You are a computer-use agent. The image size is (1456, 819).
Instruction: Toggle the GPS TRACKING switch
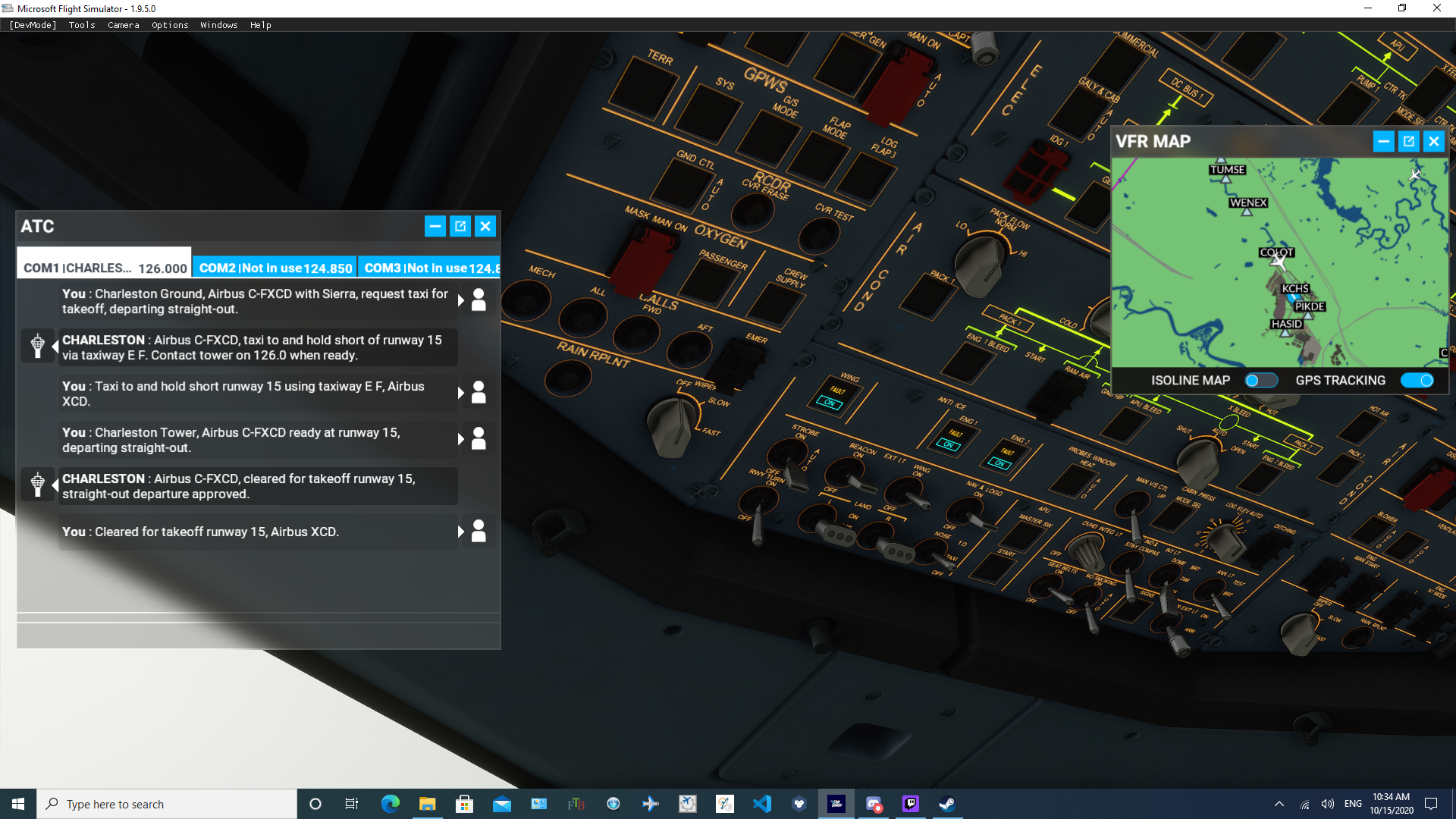coord(1417,381)
